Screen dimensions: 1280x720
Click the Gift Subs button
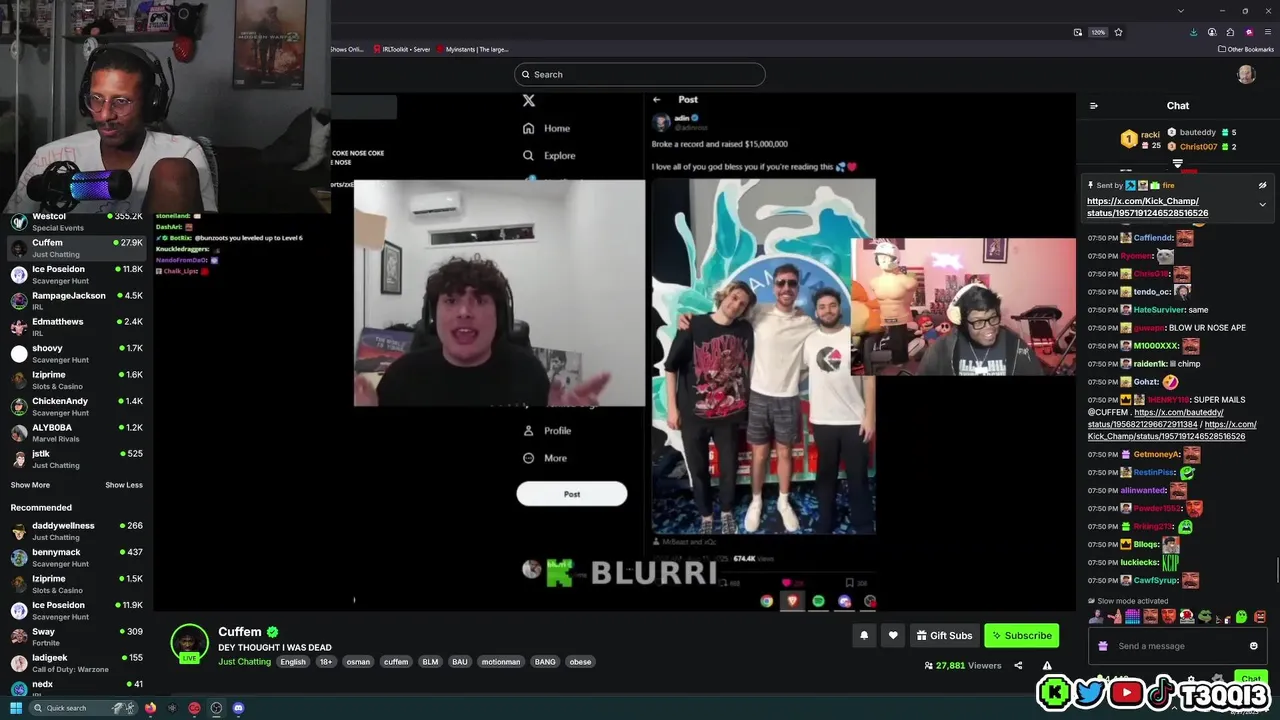(x=944, y=635)
